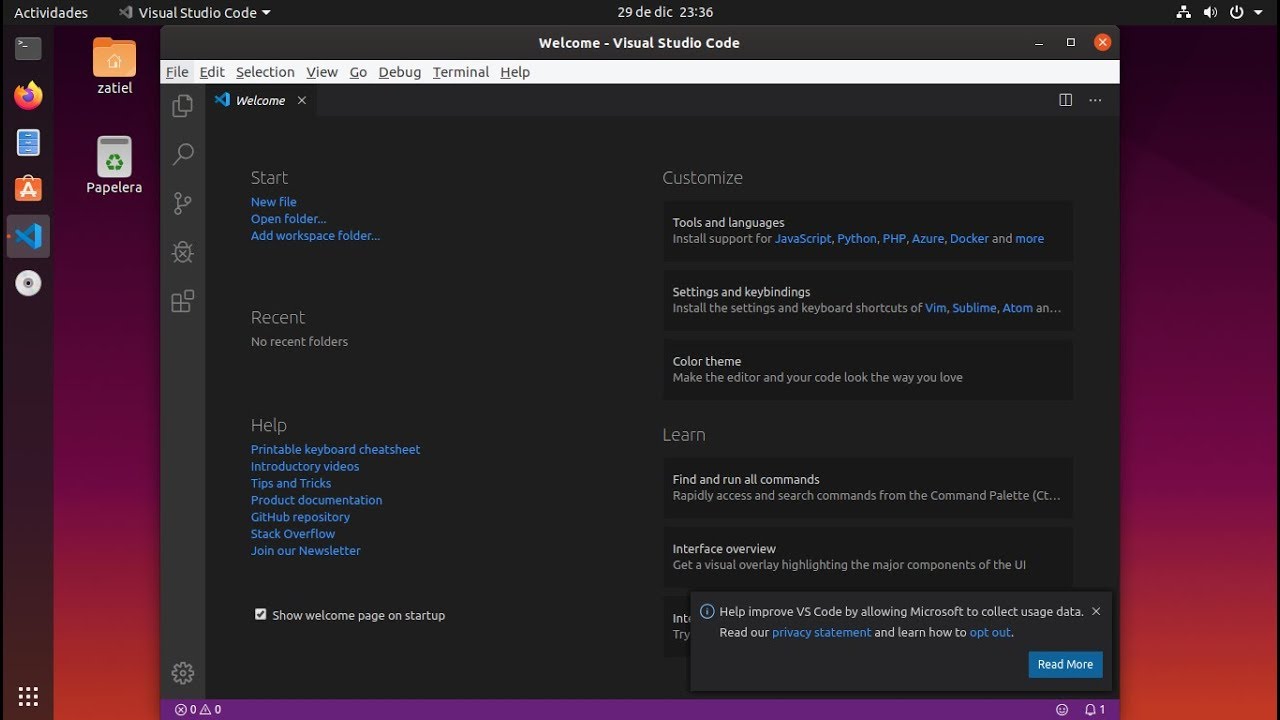Image resolution: width=1280 pixels, height=720 pixels.
Task: Open the Color theme card
Action: [868, 369]
